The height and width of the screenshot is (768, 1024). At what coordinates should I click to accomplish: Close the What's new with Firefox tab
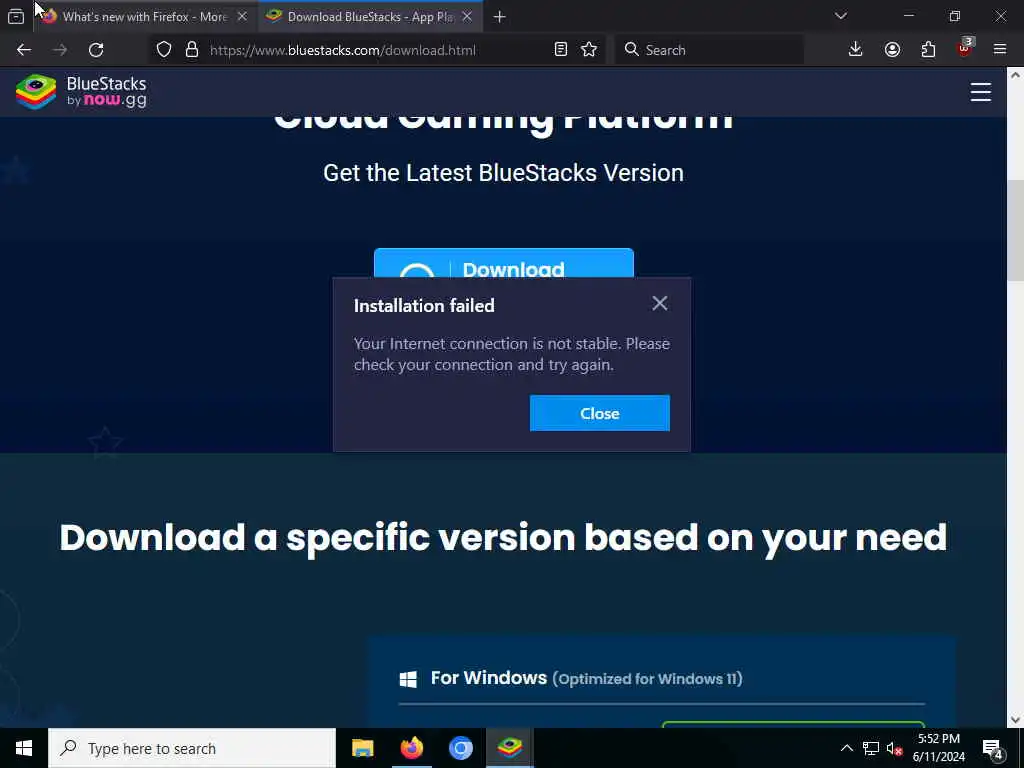[x=242, y=17]
